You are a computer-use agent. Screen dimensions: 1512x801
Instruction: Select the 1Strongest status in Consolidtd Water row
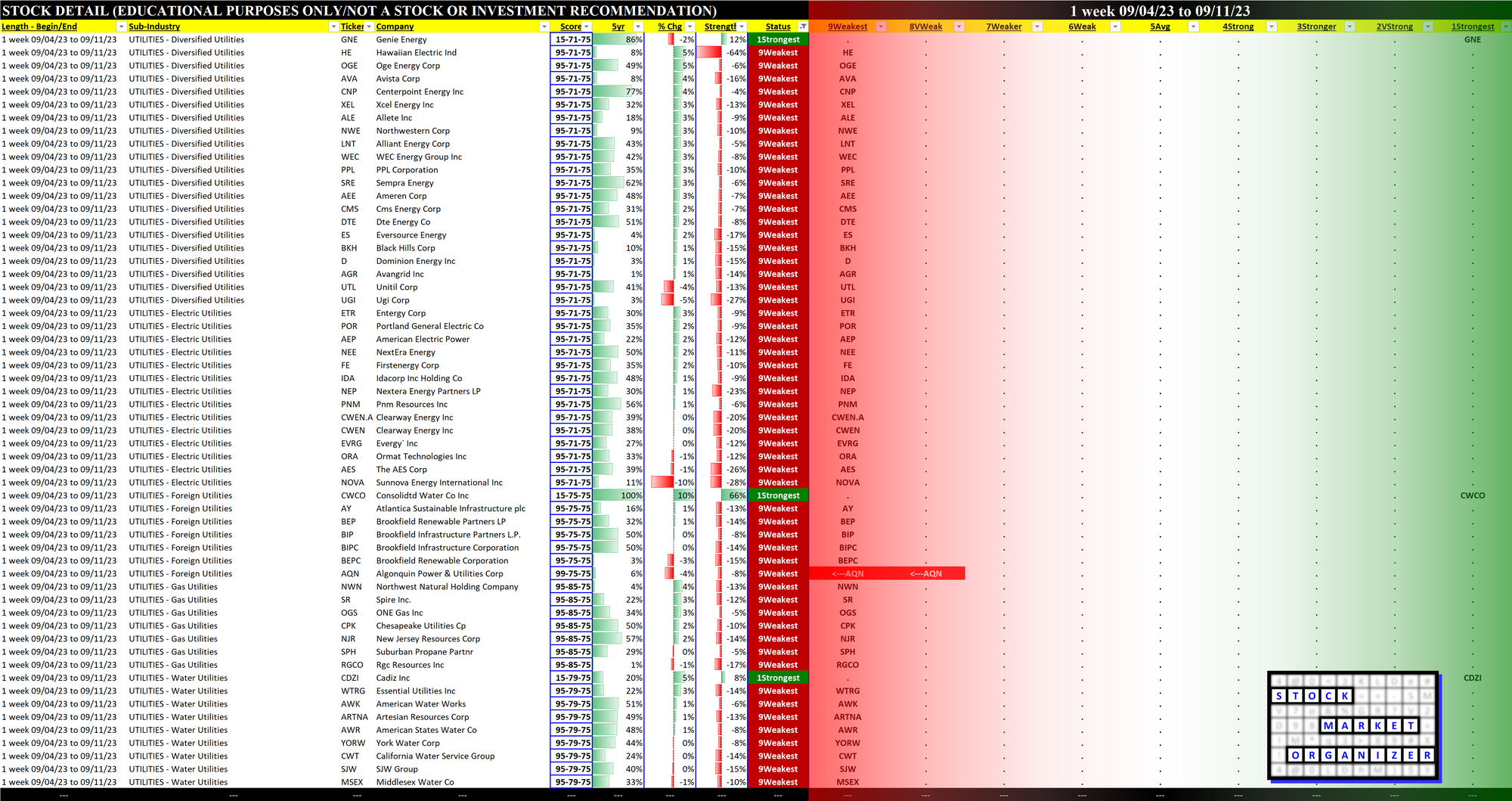[x=778, y=495]
